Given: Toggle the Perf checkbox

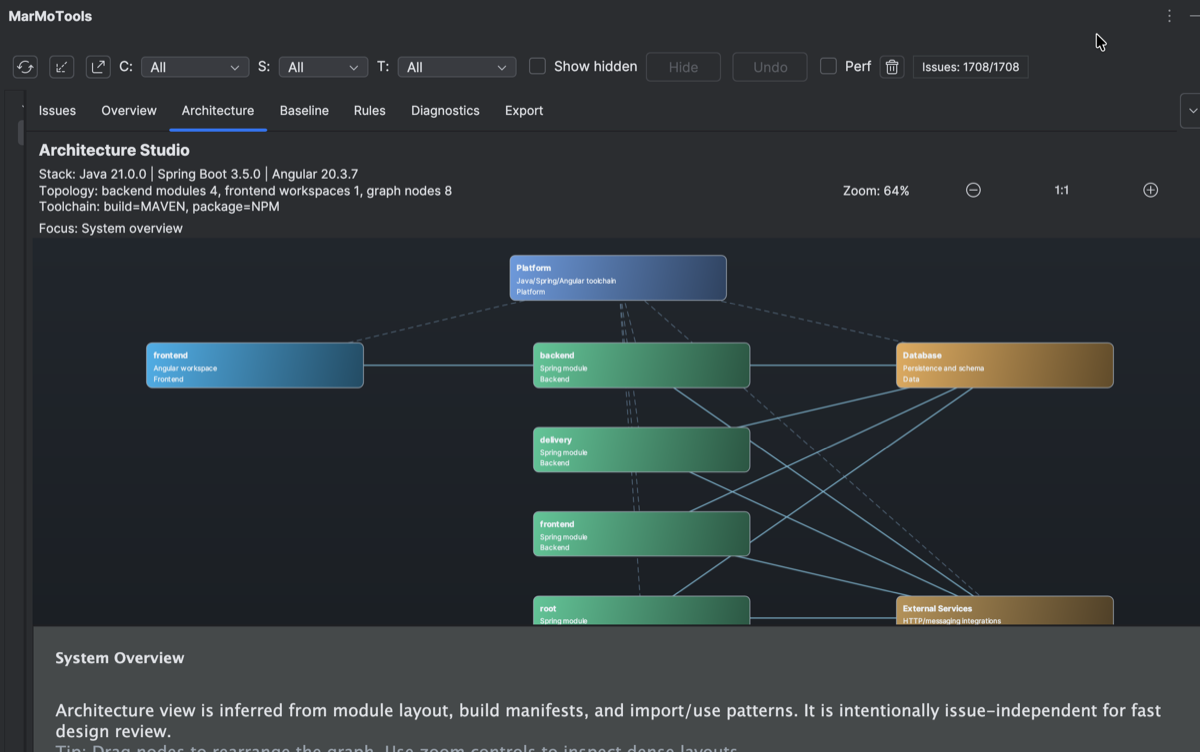Looking at the screenshot, I should point(828,66).
